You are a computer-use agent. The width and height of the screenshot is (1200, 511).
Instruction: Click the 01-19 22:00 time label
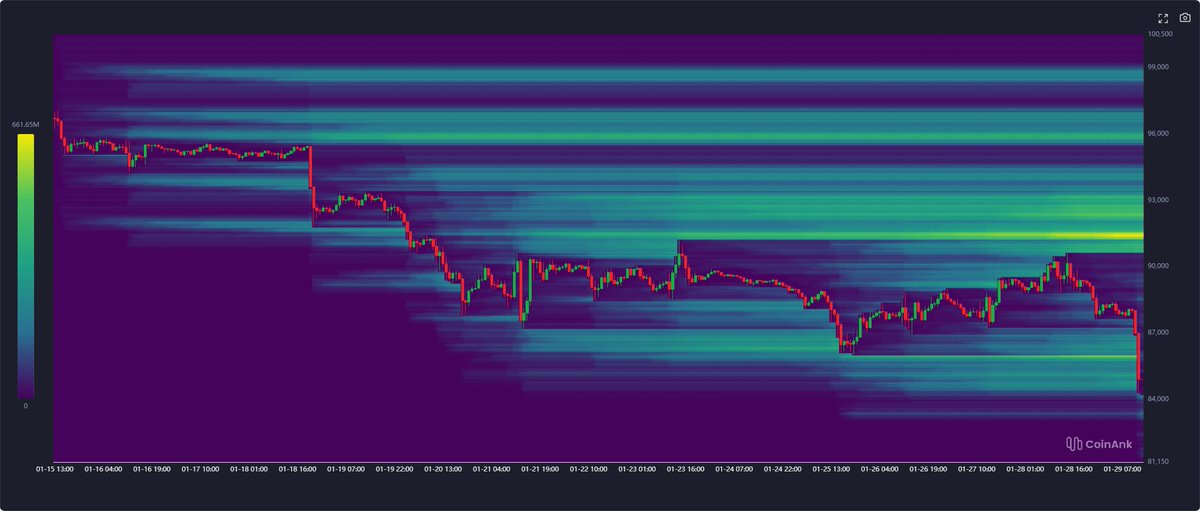pyautogui.click(x=394, y=469)
